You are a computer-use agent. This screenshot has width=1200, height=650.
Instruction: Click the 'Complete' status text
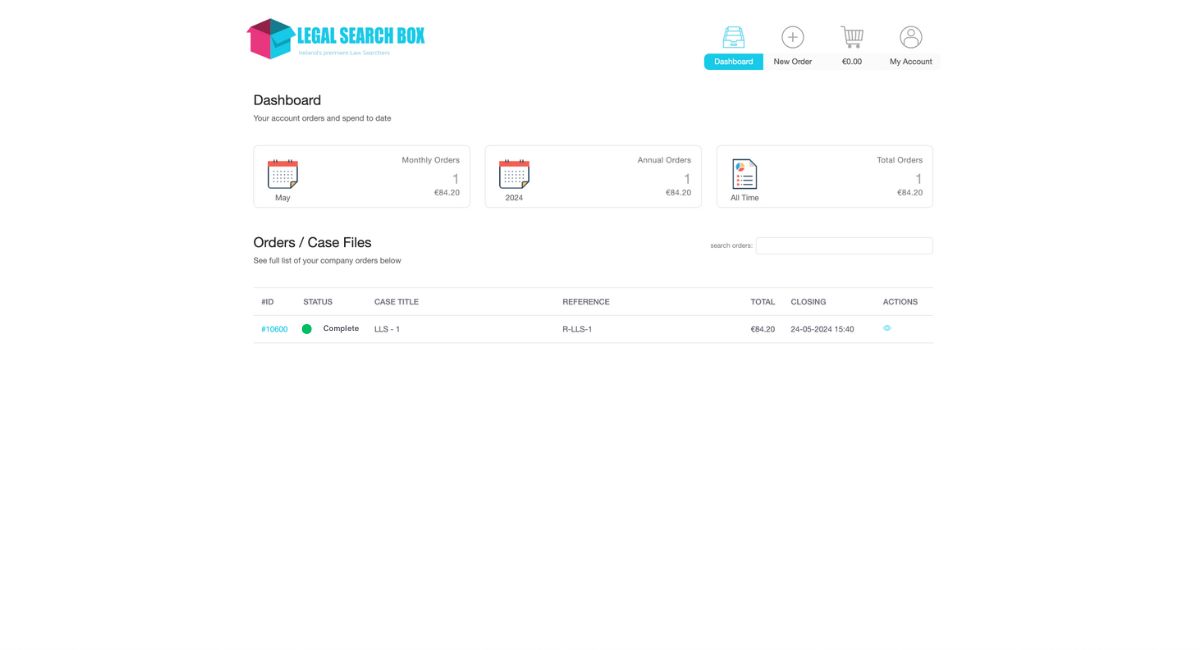pyautogui.click(x=341, y=329)
